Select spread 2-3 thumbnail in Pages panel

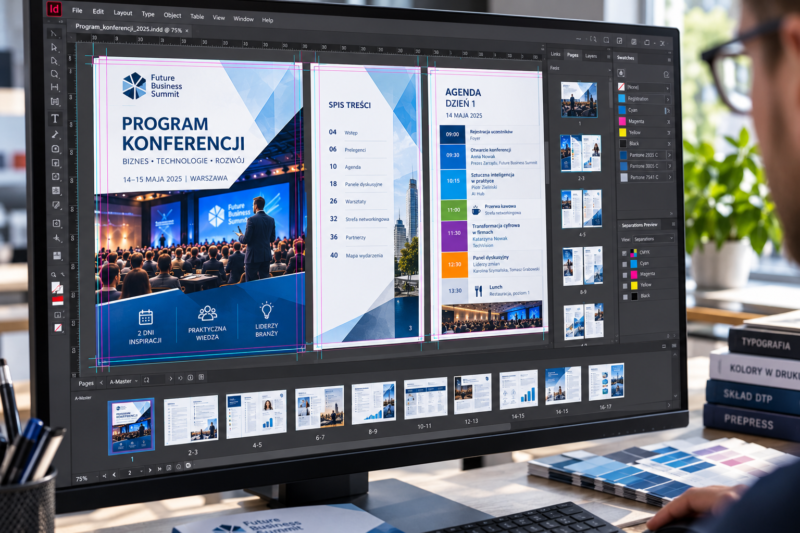[x=581, y=153]
